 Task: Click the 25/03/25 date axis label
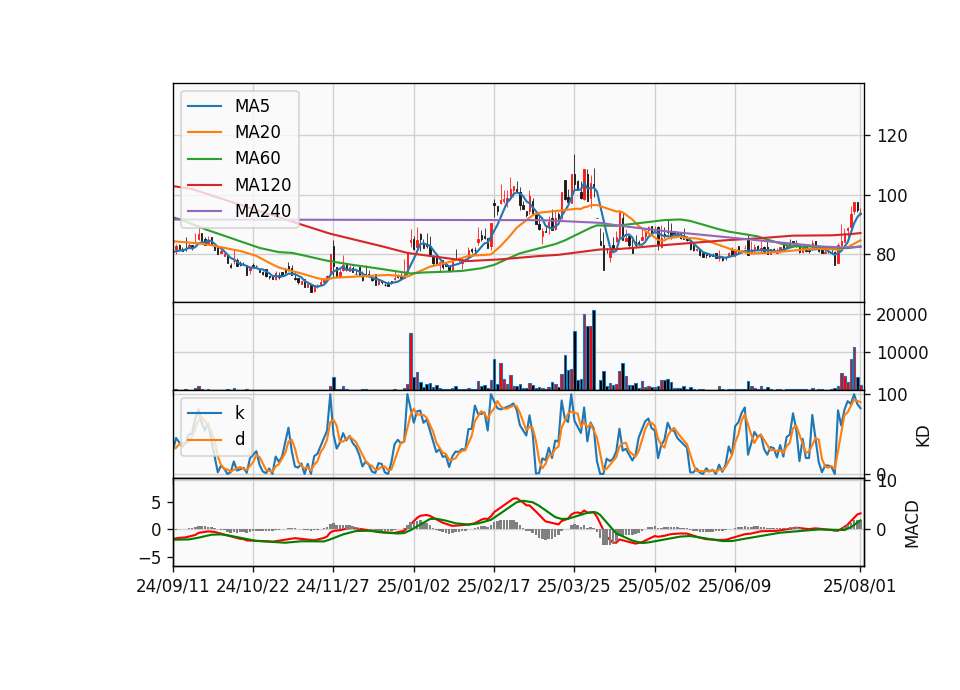click(574, 586)
